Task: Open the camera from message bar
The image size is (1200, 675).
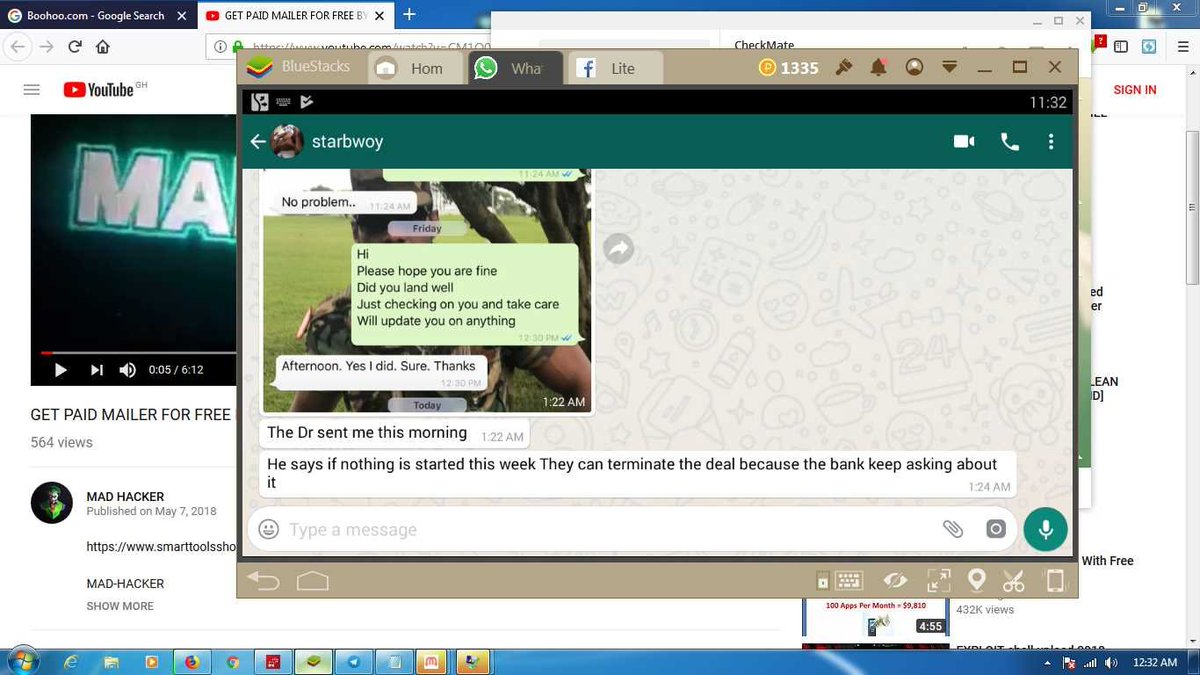Action: (996, 530)
